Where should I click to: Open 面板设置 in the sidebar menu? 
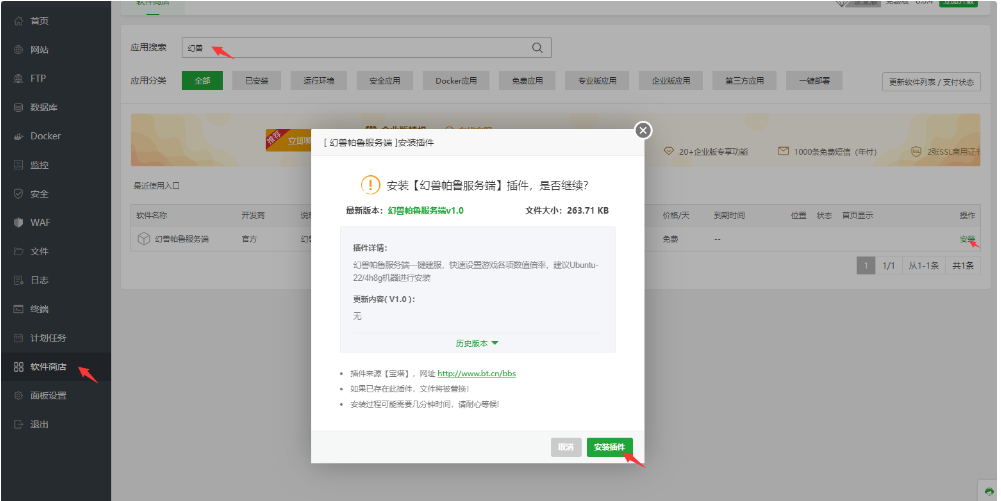[x=49, y=396]
